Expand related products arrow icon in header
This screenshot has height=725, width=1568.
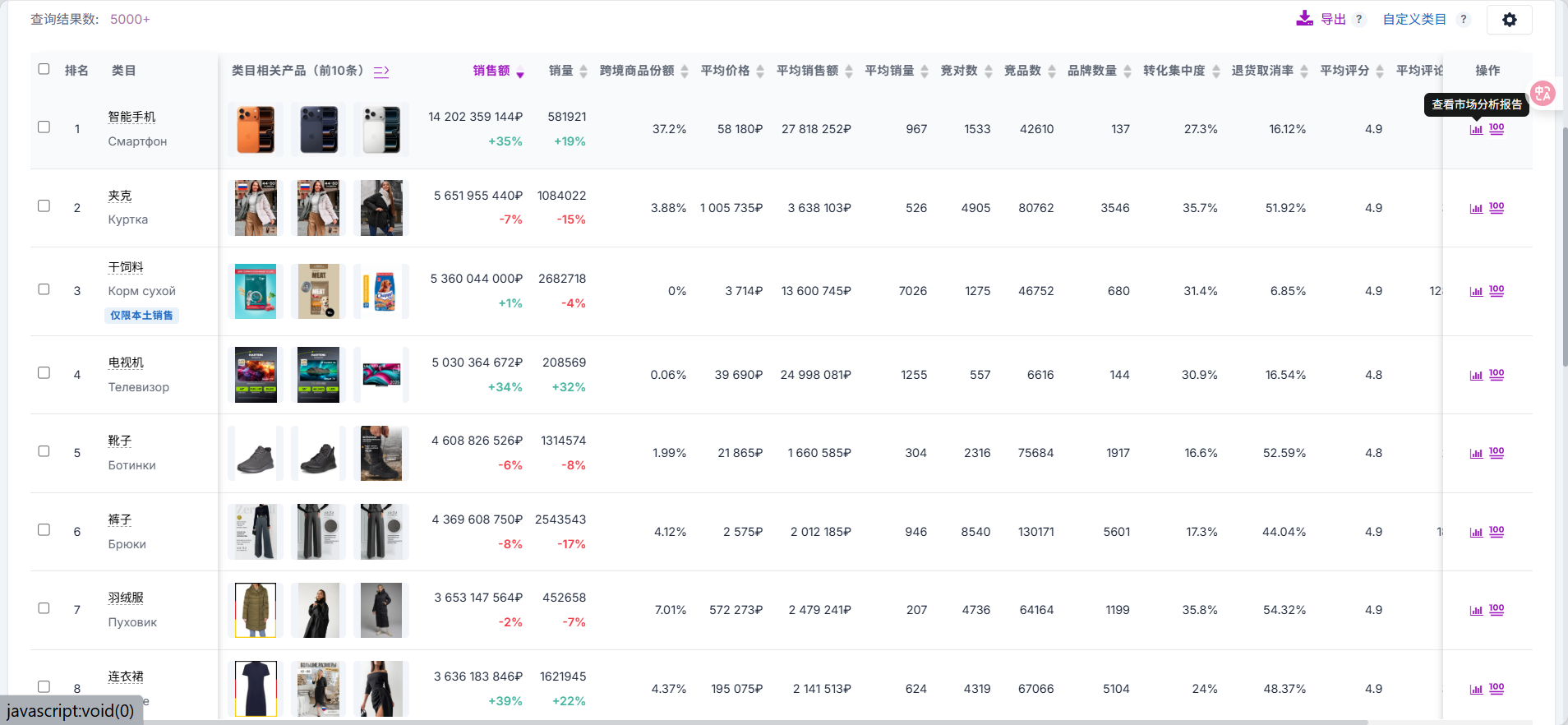381,72
